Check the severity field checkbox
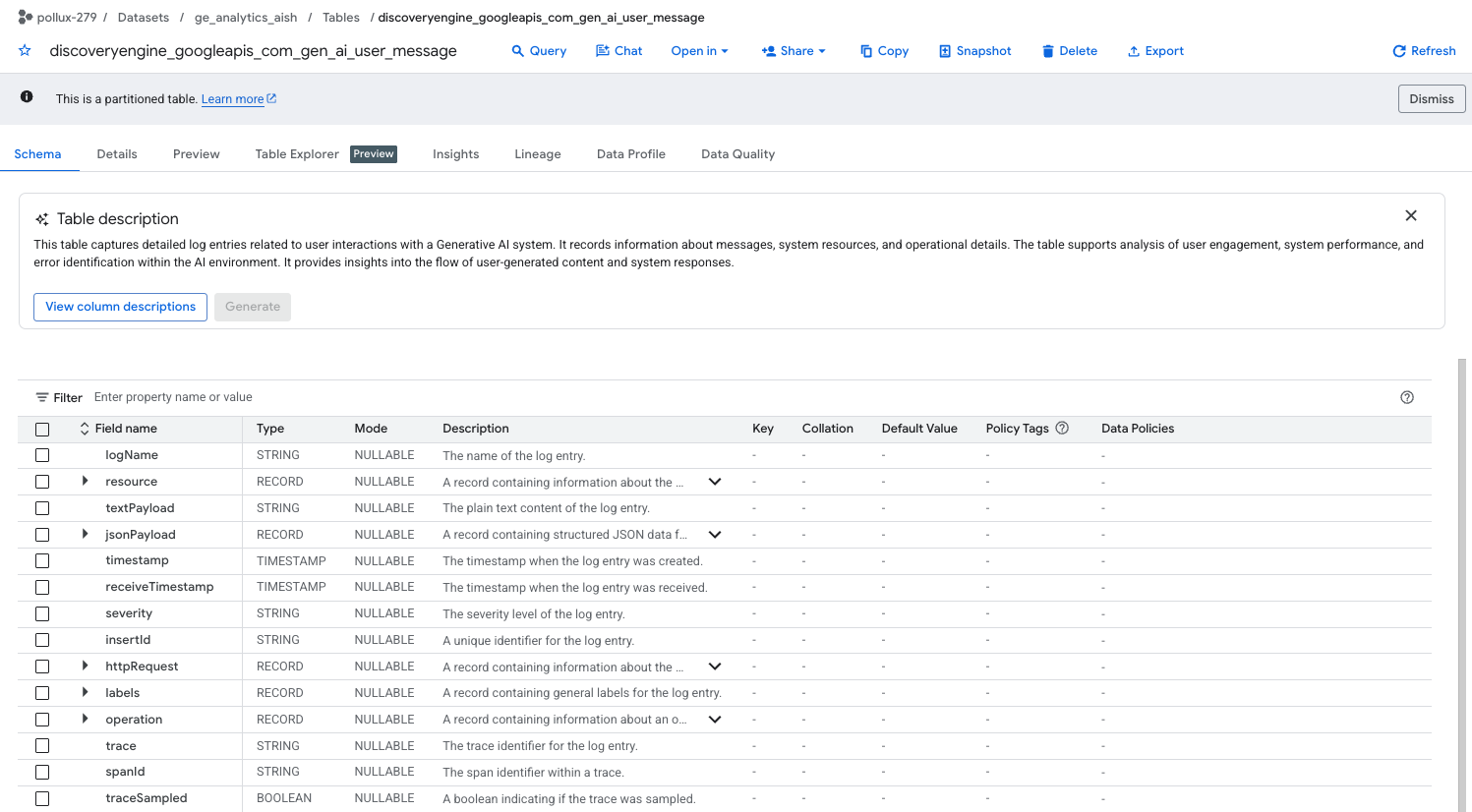This screenshot has width=1472, height=812. [x=42, y=613]
